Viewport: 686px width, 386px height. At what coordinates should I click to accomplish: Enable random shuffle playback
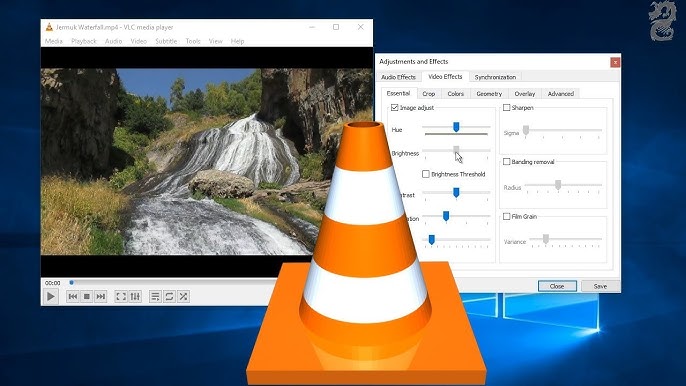184,296
